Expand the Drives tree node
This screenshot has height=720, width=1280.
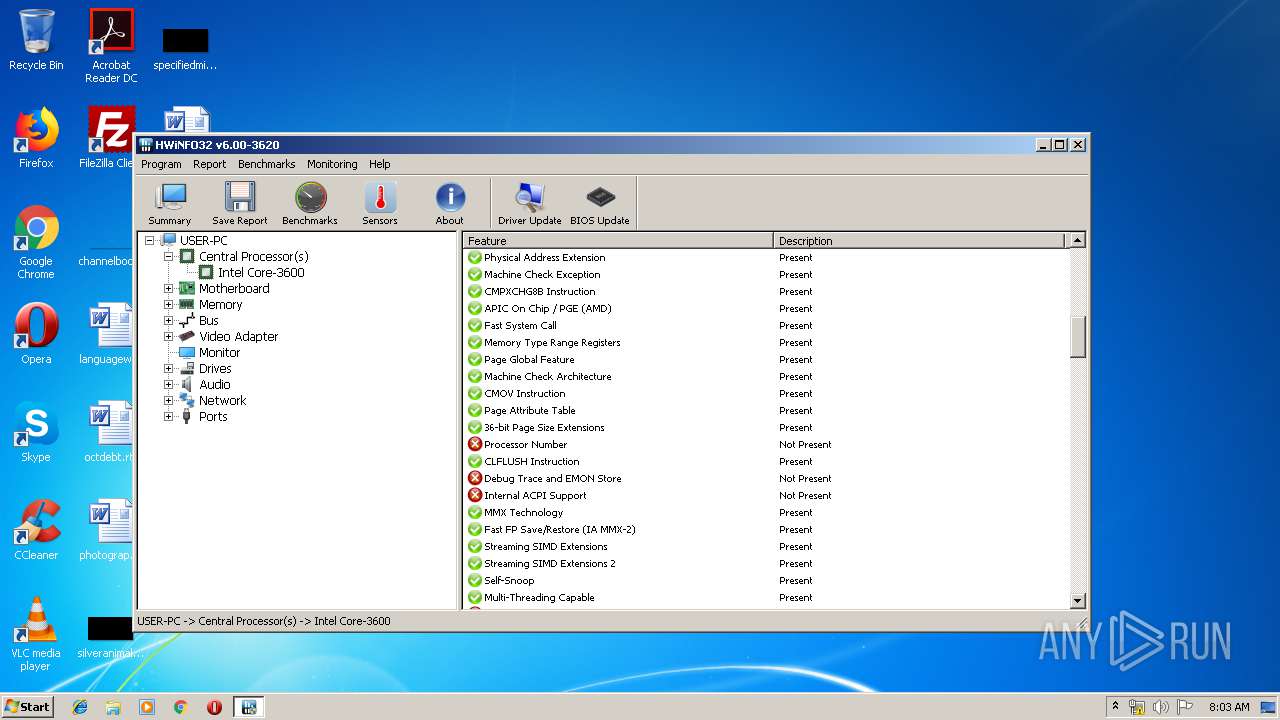point(169,369)
